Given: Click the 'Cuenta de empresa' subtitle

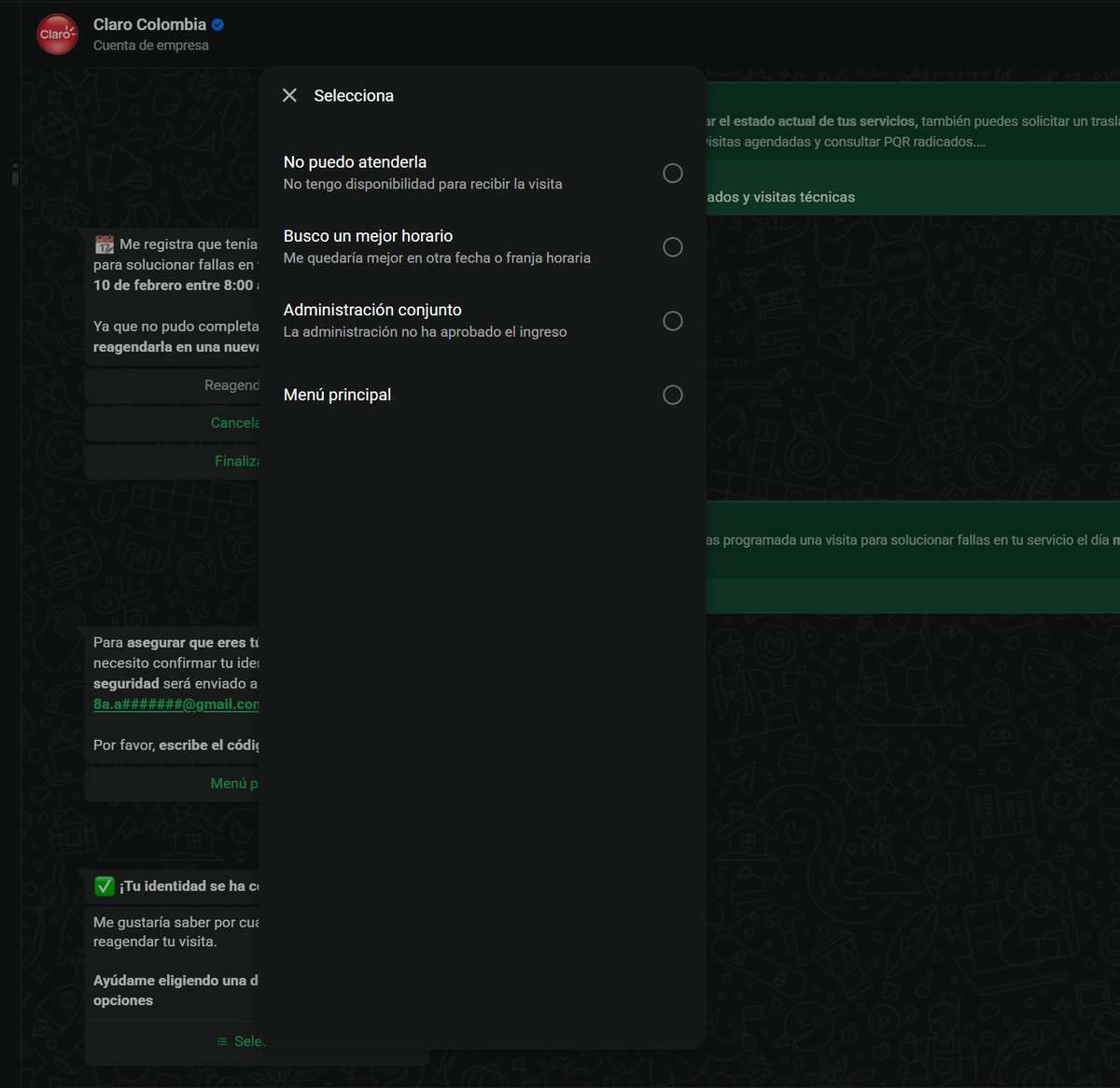Looking at the screenshot, I should pos(151,46).
